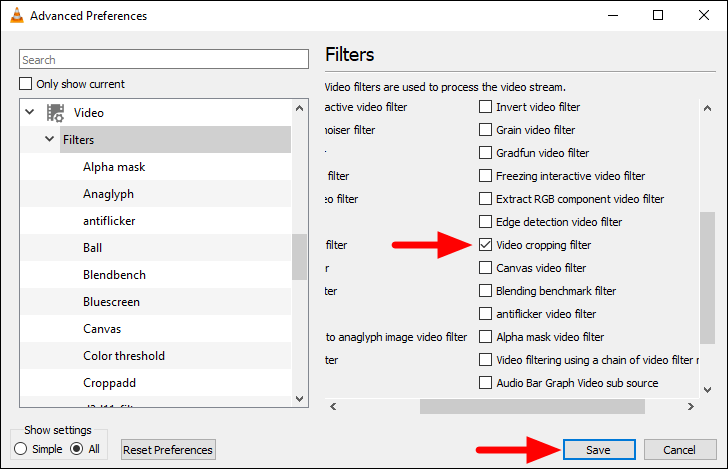Enable Only show current checkbox
728x469 pixels.
click(26, 84)
